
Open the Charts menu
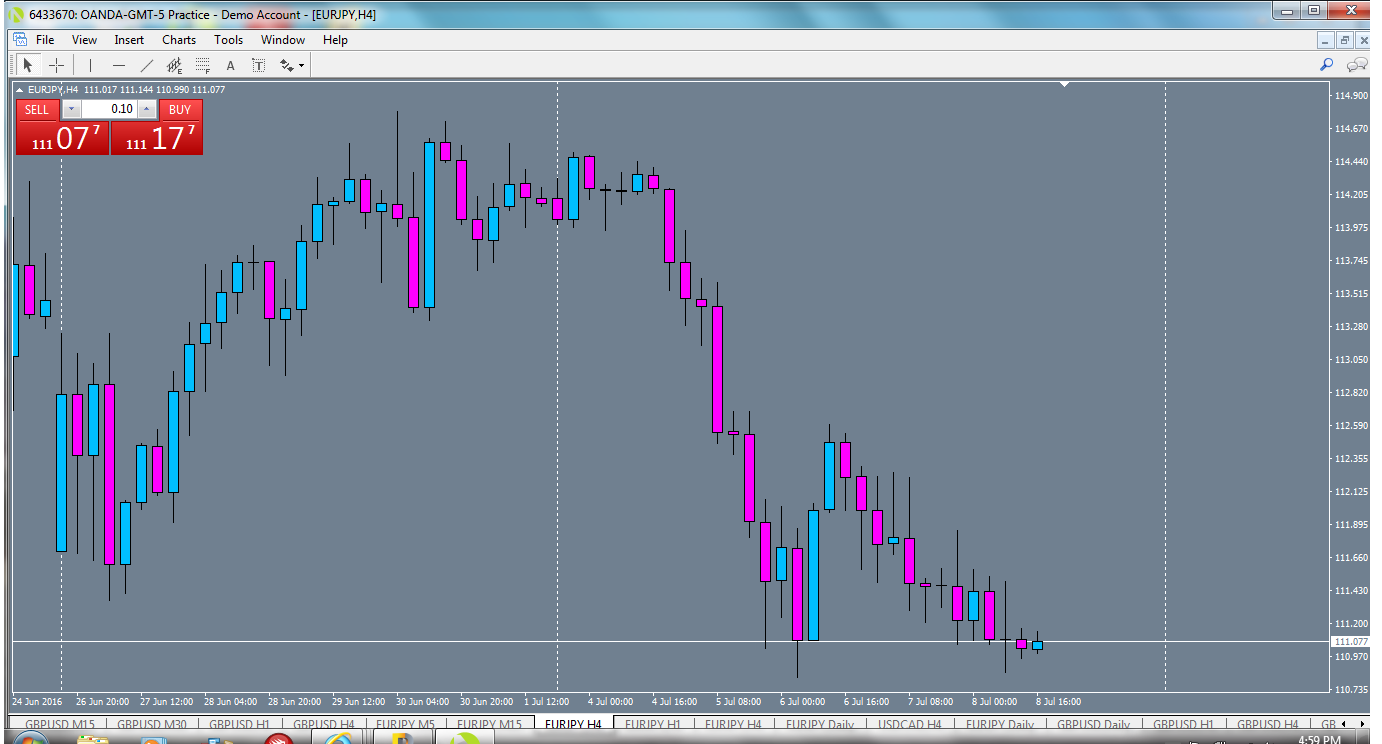178,40
